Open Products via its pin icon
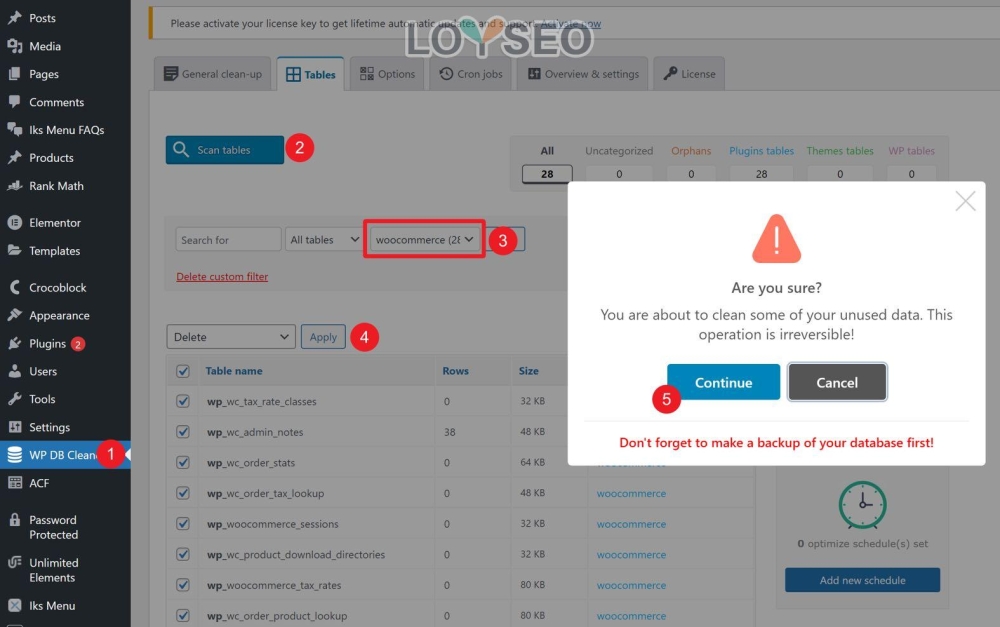1000x627 pixels. point(15,158)
